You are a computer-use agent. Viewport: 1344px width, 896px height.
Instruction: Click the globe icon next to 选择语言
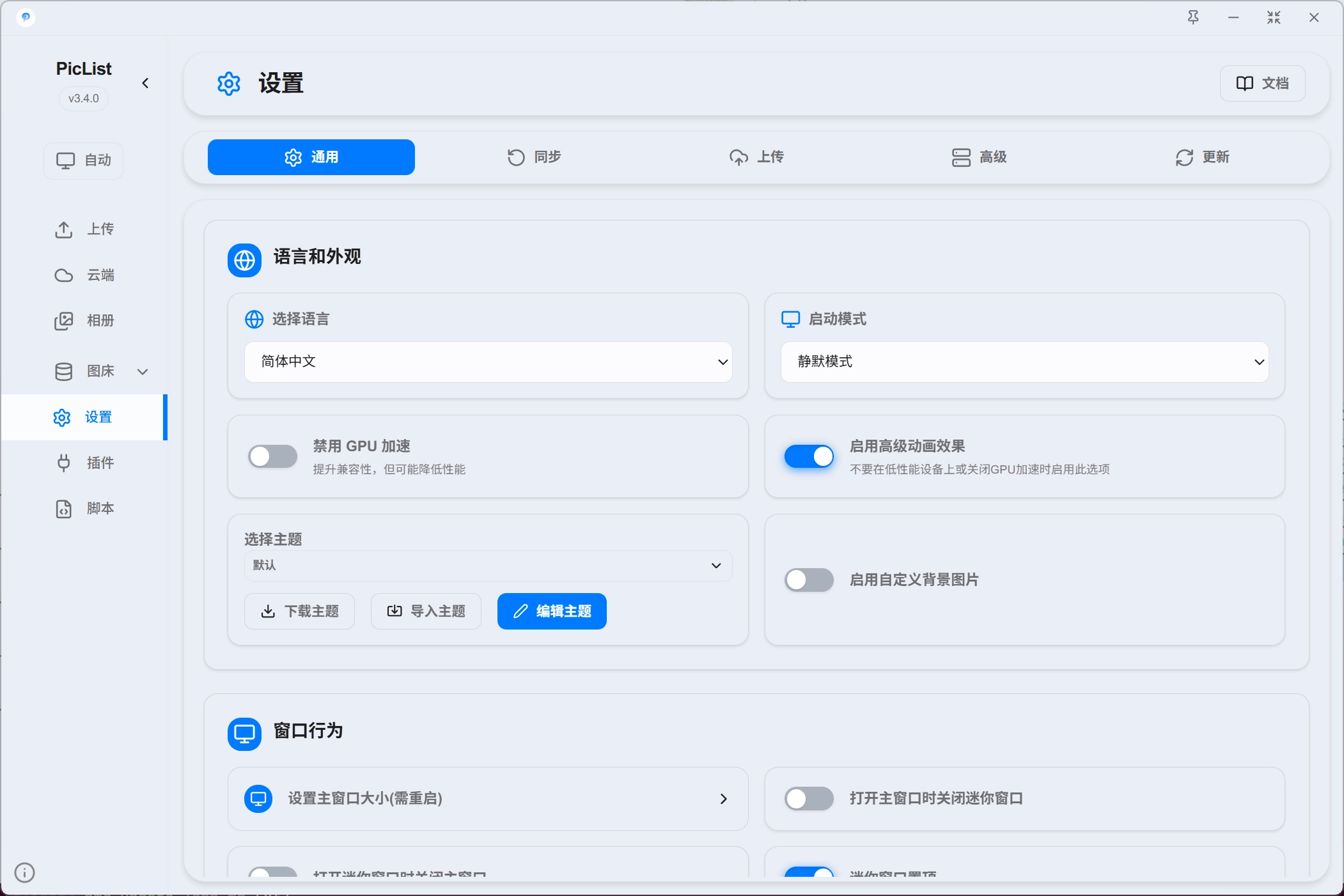(x=254, y=319)
